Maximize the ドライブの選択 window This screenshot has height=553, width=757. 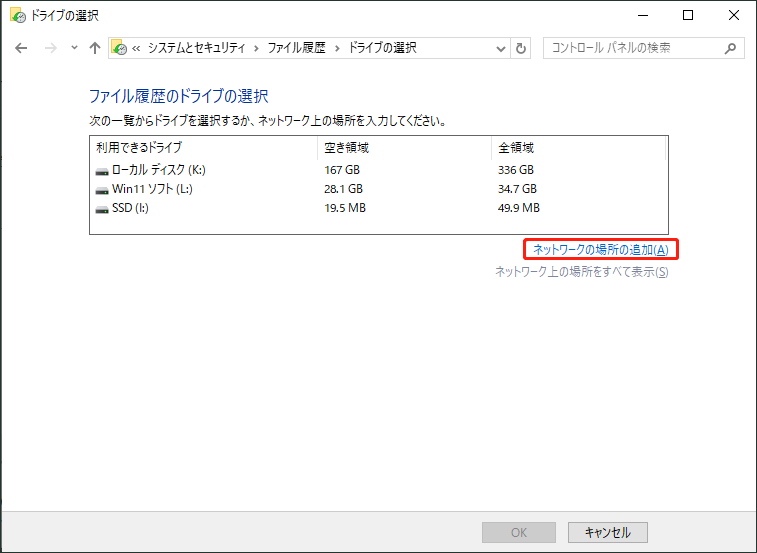[x=688, y=15]
